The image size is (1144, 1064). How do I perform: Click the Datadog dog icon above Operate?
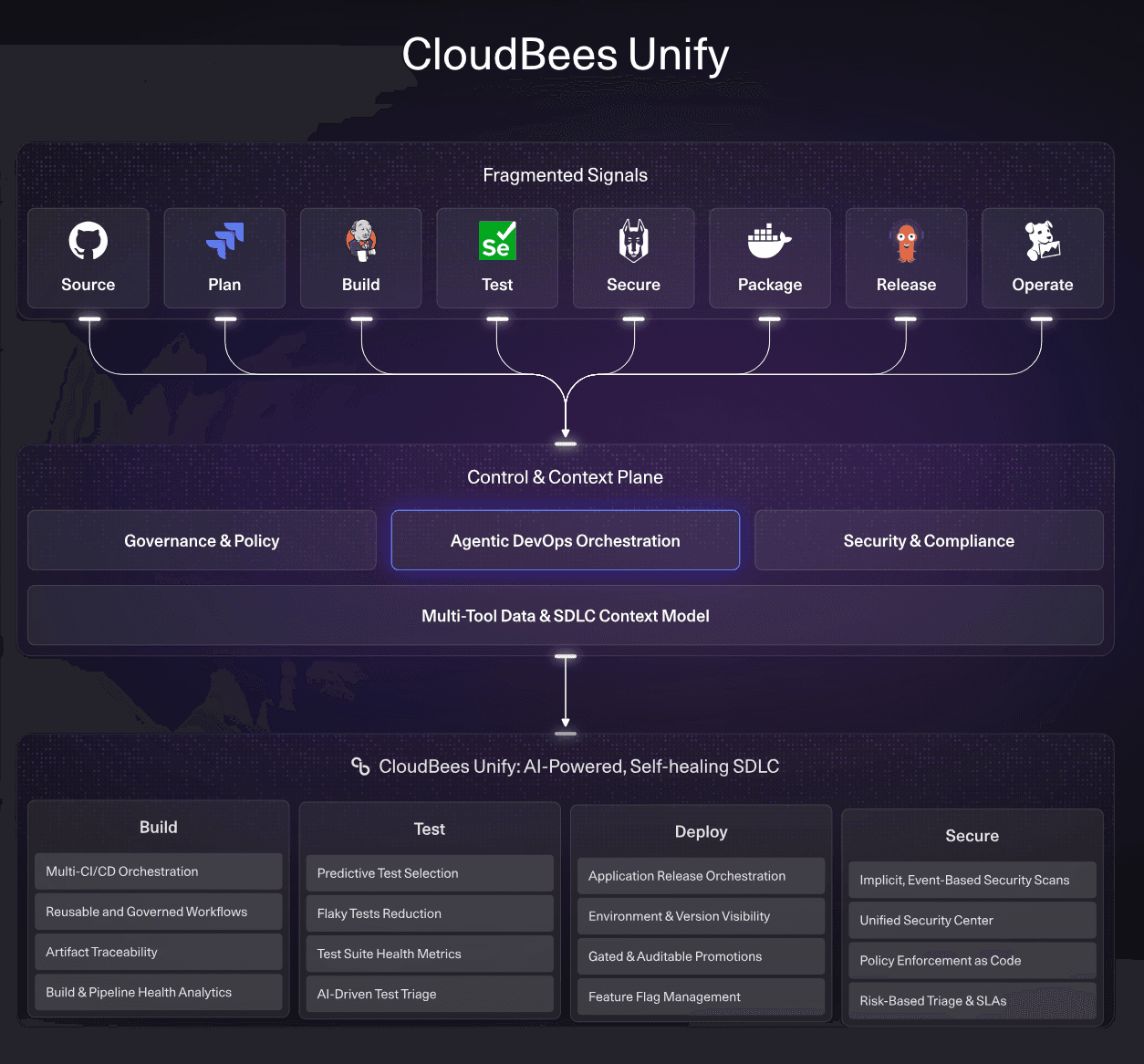click(1042, 241)
